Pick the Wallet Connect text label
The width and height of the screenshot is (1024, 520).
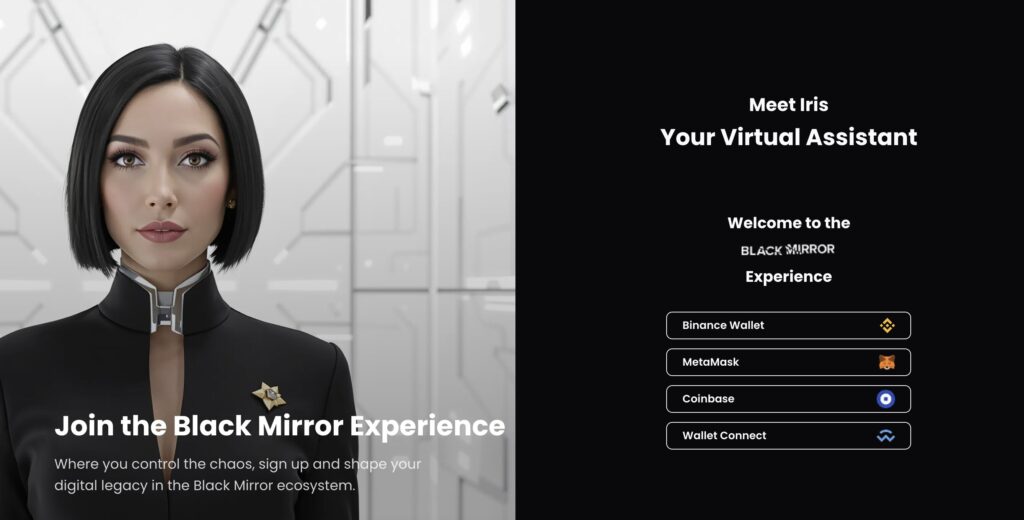pos(724,436)
